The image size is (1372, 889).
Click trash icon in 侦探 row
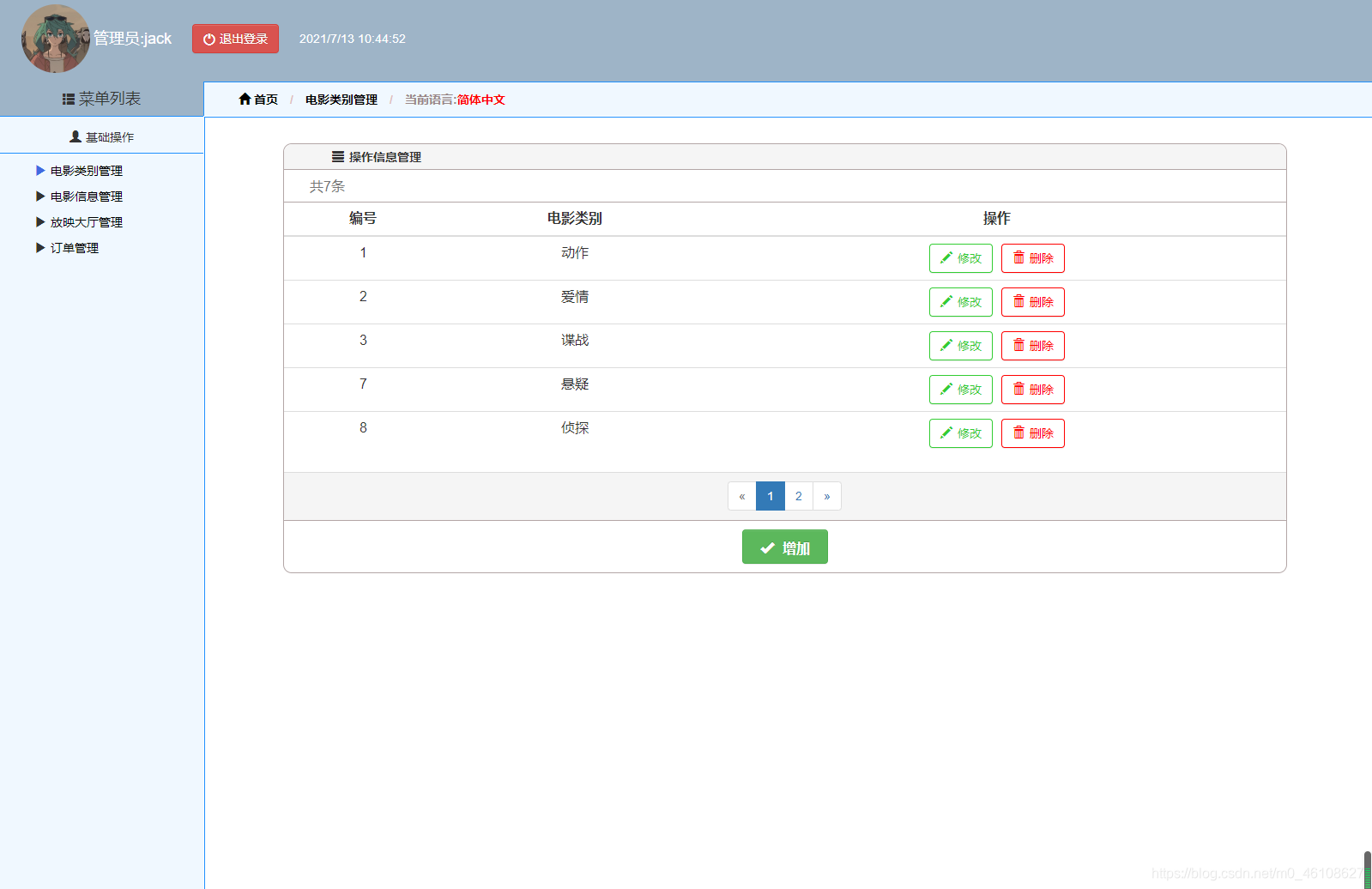(x=1018, y=432)
